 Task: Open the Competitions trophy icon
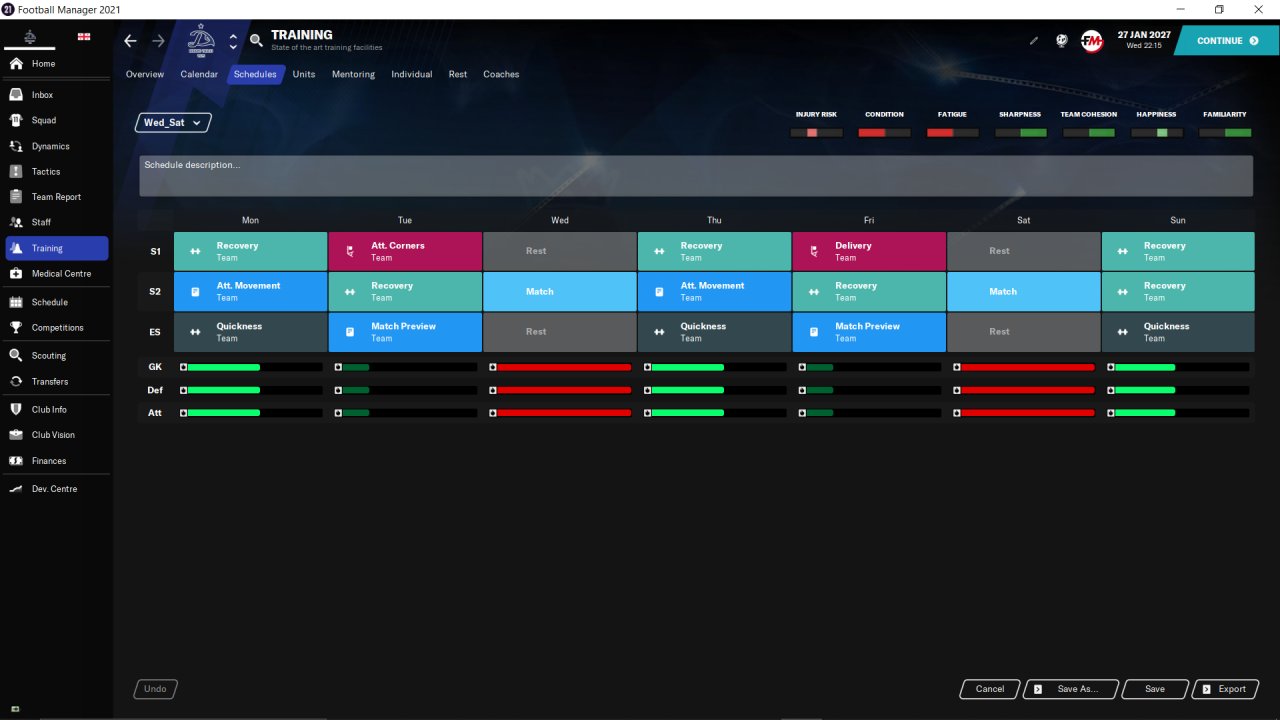16,328
